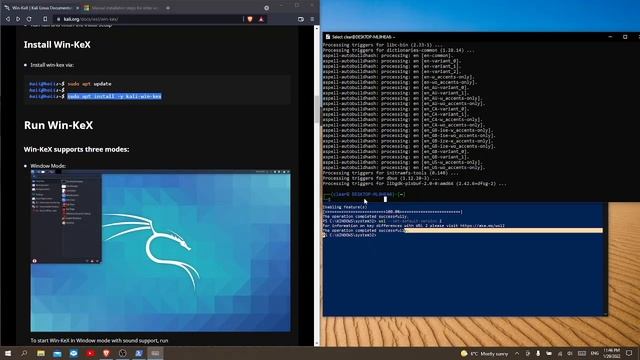Go forward in the browser

point(18,19)
